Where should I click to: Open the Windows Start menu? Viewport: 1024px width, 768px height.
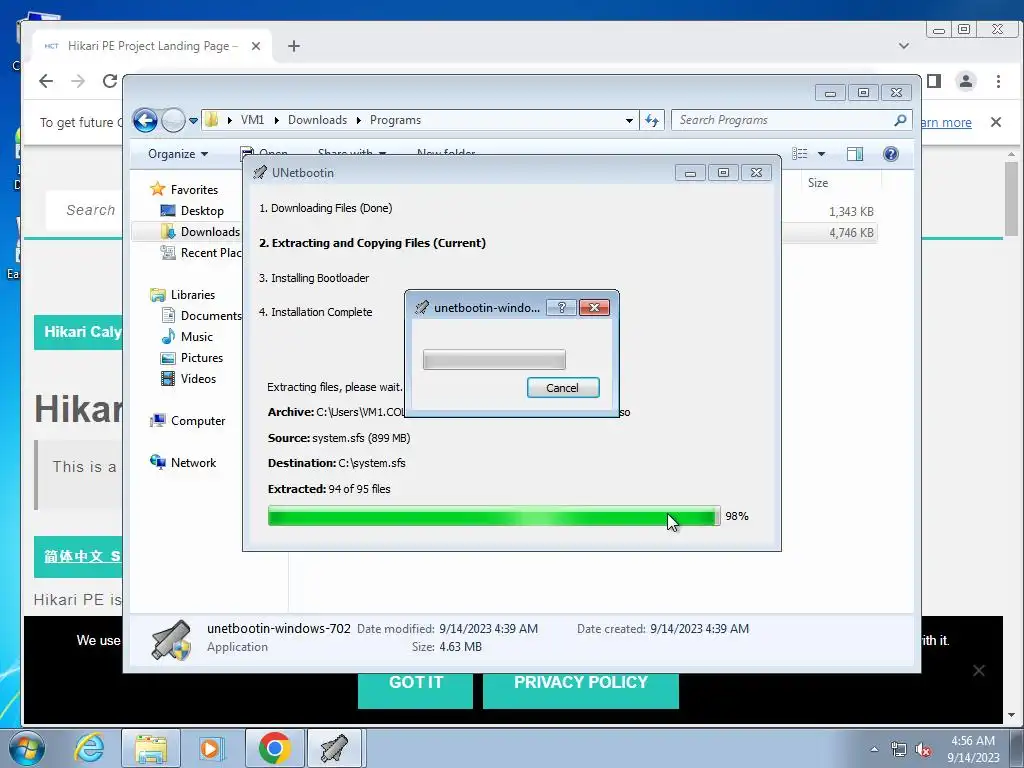[27, 748]
